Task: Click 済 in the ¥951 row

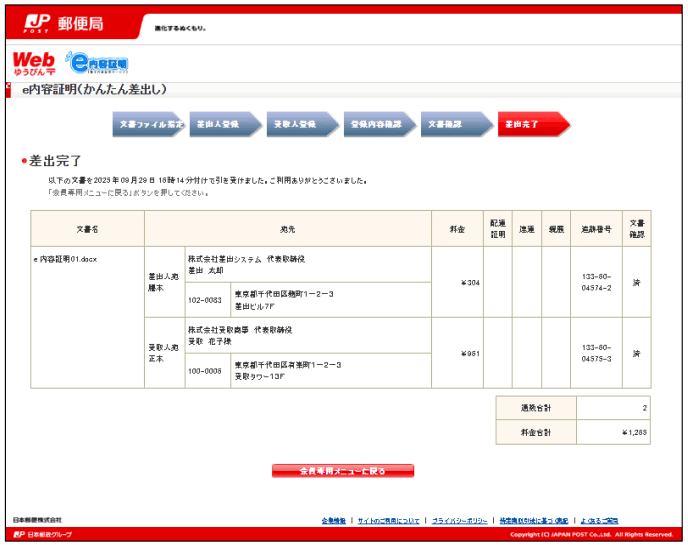Action: (x=637, y=354)
